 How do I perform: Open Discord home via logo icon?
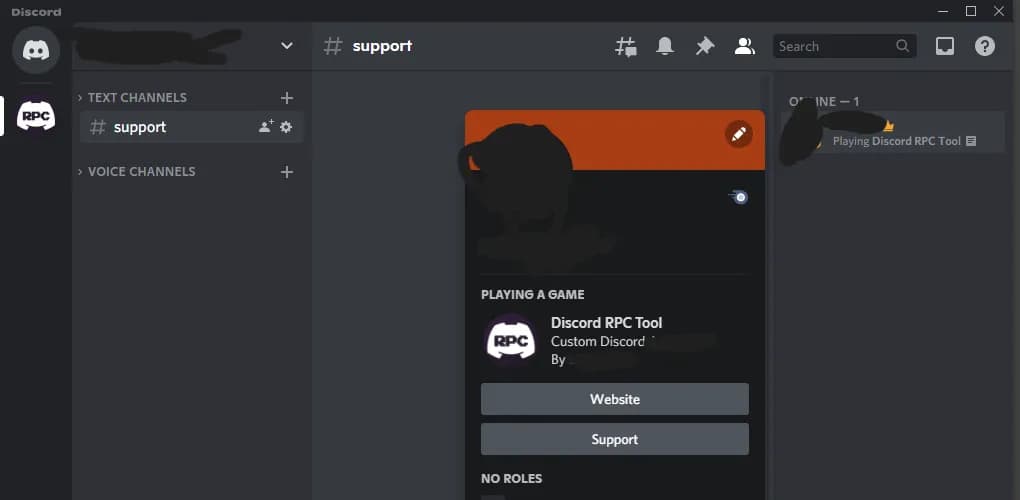click(x=36, y=50)
